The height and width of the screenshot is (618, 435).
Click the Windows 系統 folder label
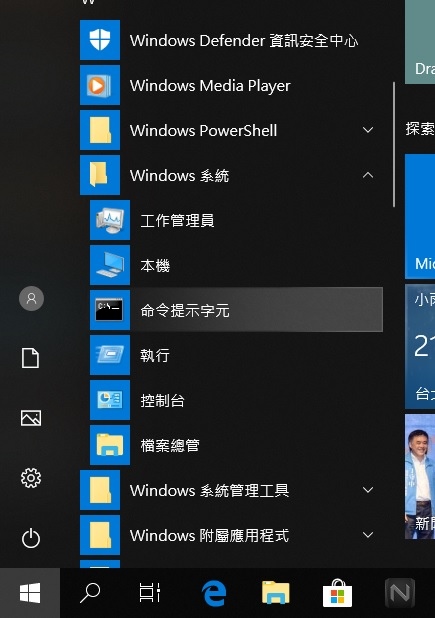click(x=179, y=175)
